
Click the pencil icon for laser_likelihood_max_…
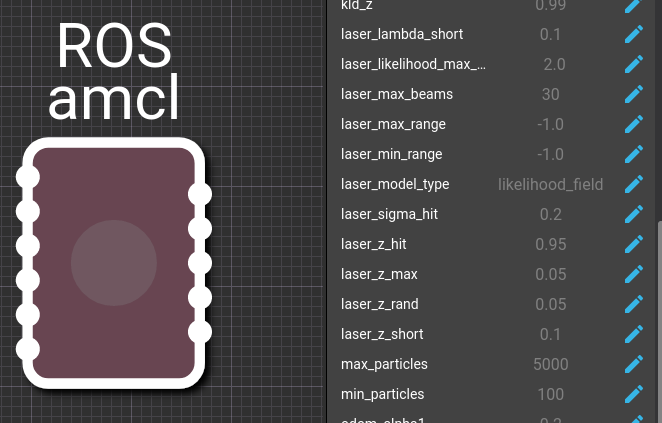[634, 64]
